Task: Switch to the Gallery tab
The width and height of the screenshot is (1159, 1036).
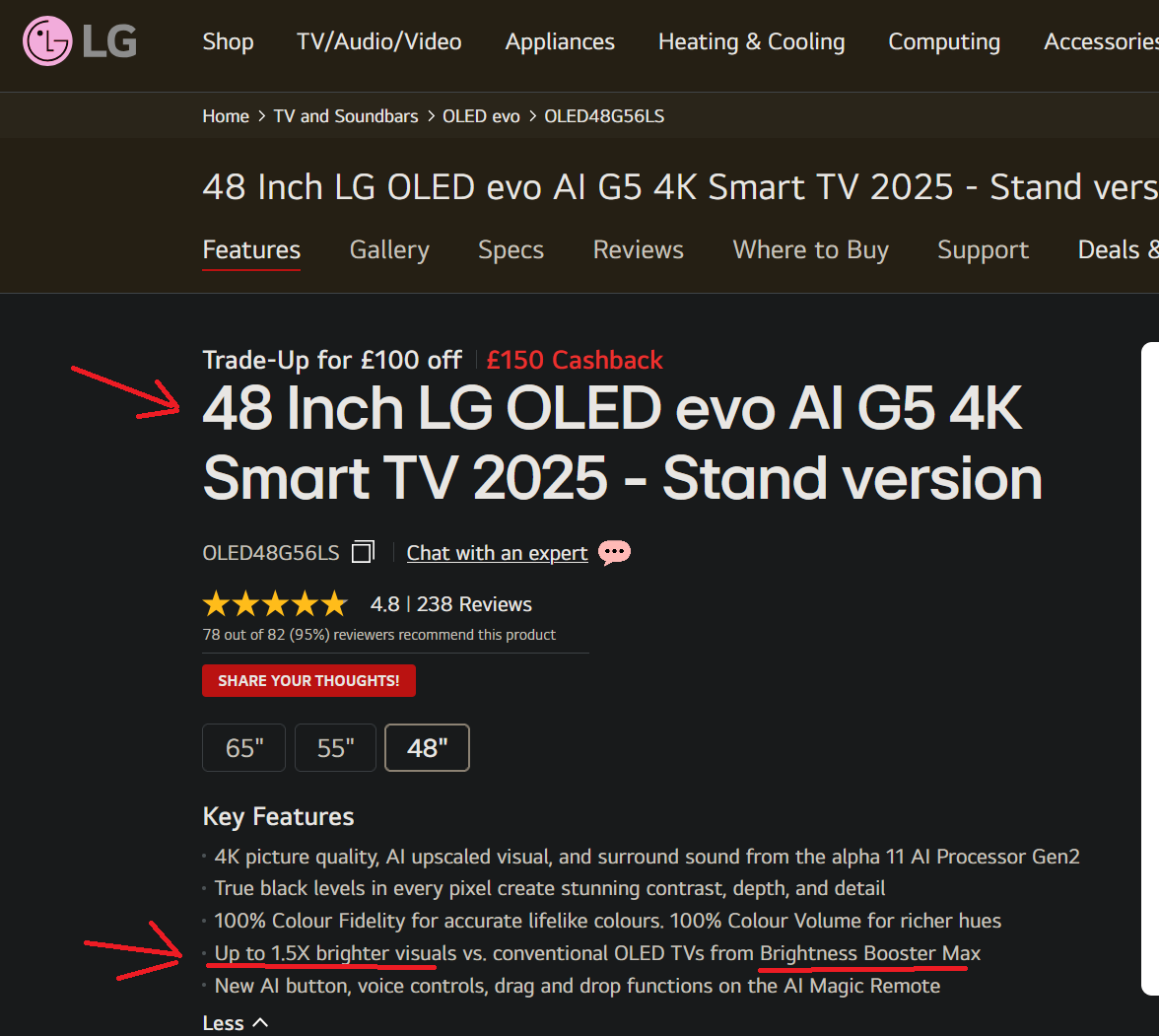Action: pyautogui.click(x=388, y=249)
